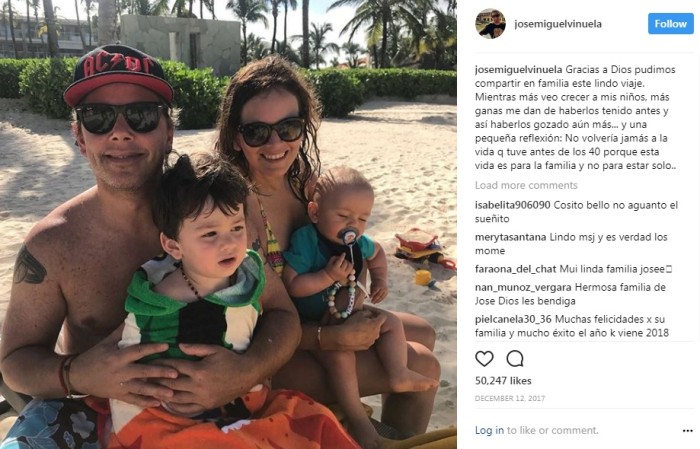The width and height of the screenshot is (700, 449).
Task: Open commenter pielcanela30_36 profile
Action: 513,319
